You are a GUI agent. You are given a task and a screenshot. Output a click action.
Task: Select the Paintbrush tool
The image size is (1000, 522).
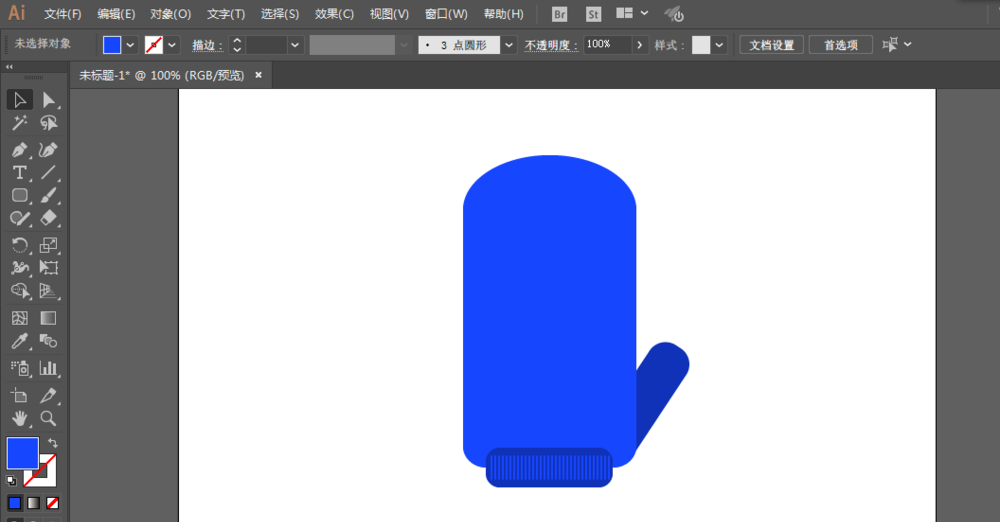click(48, 195)
